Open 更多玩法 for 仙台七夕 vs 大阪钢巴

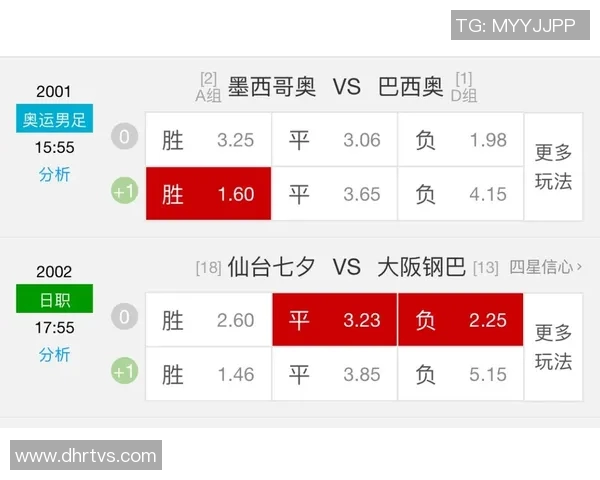coord(554,347)
